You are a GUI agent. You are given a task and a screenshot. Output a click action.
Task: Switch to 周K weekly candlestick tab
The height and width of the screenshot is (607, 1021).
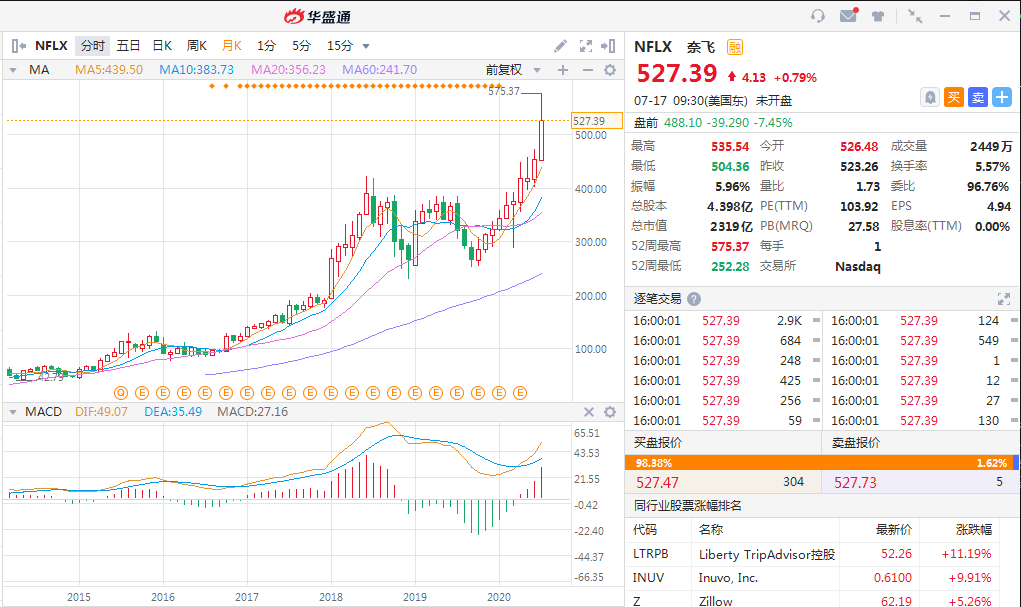197,46
